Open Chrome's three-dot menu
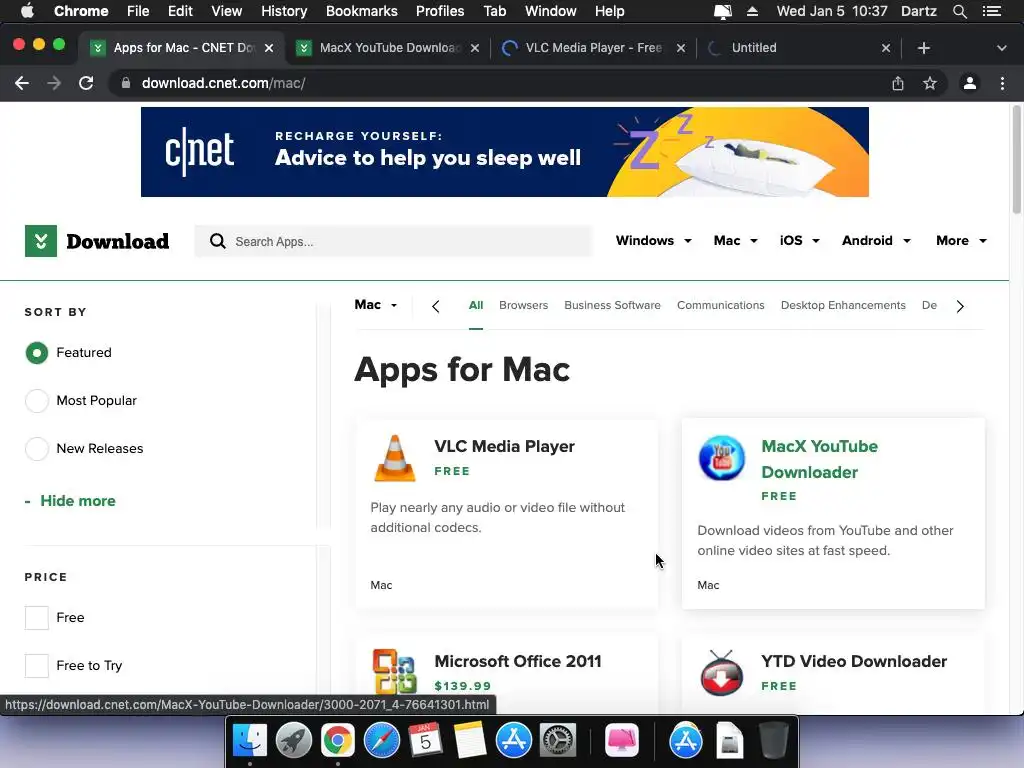 coord(1002,83)
